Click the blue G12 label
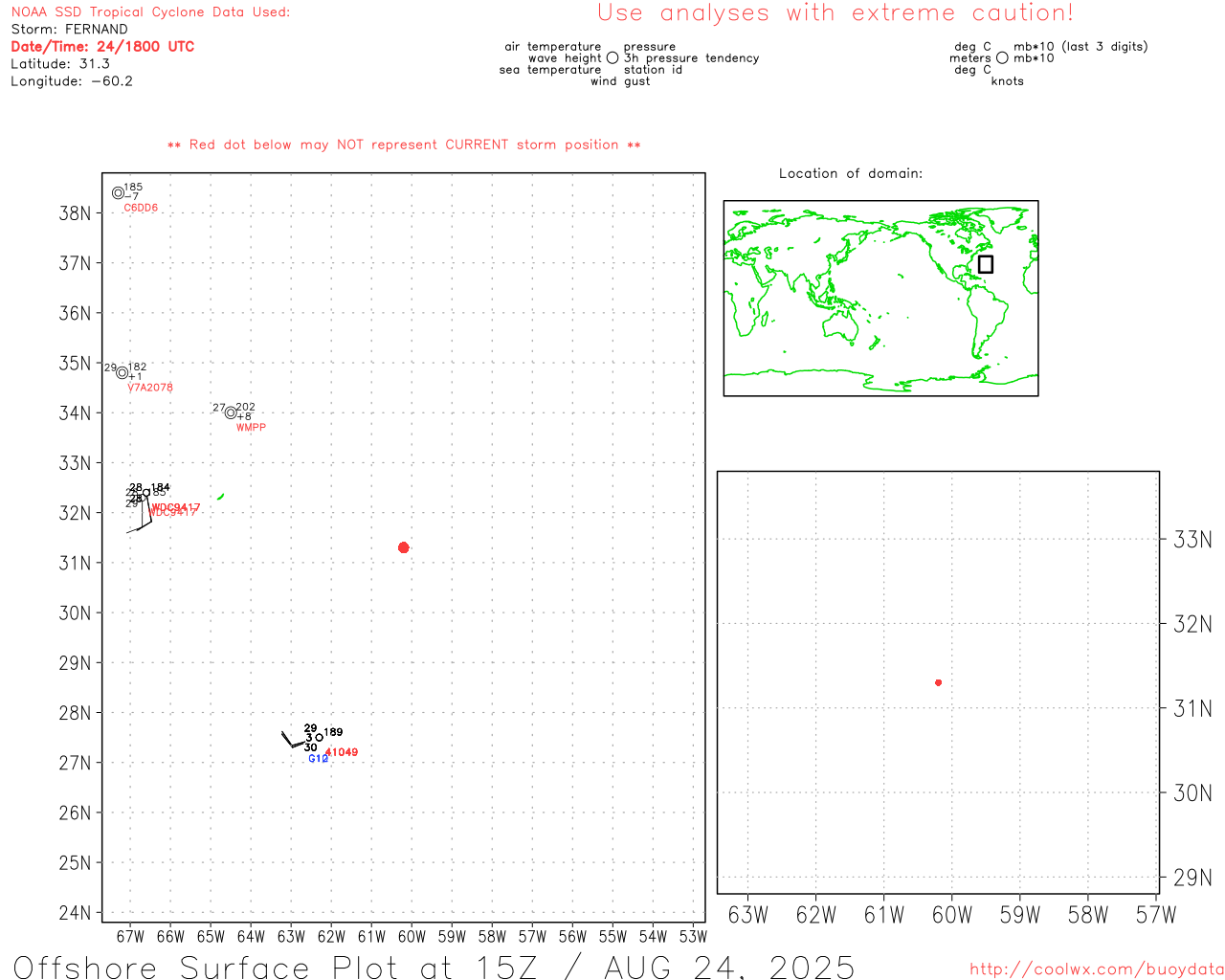Image resolution: width=1225 pixels, height=980 pixels. click(x=318, y=759)
